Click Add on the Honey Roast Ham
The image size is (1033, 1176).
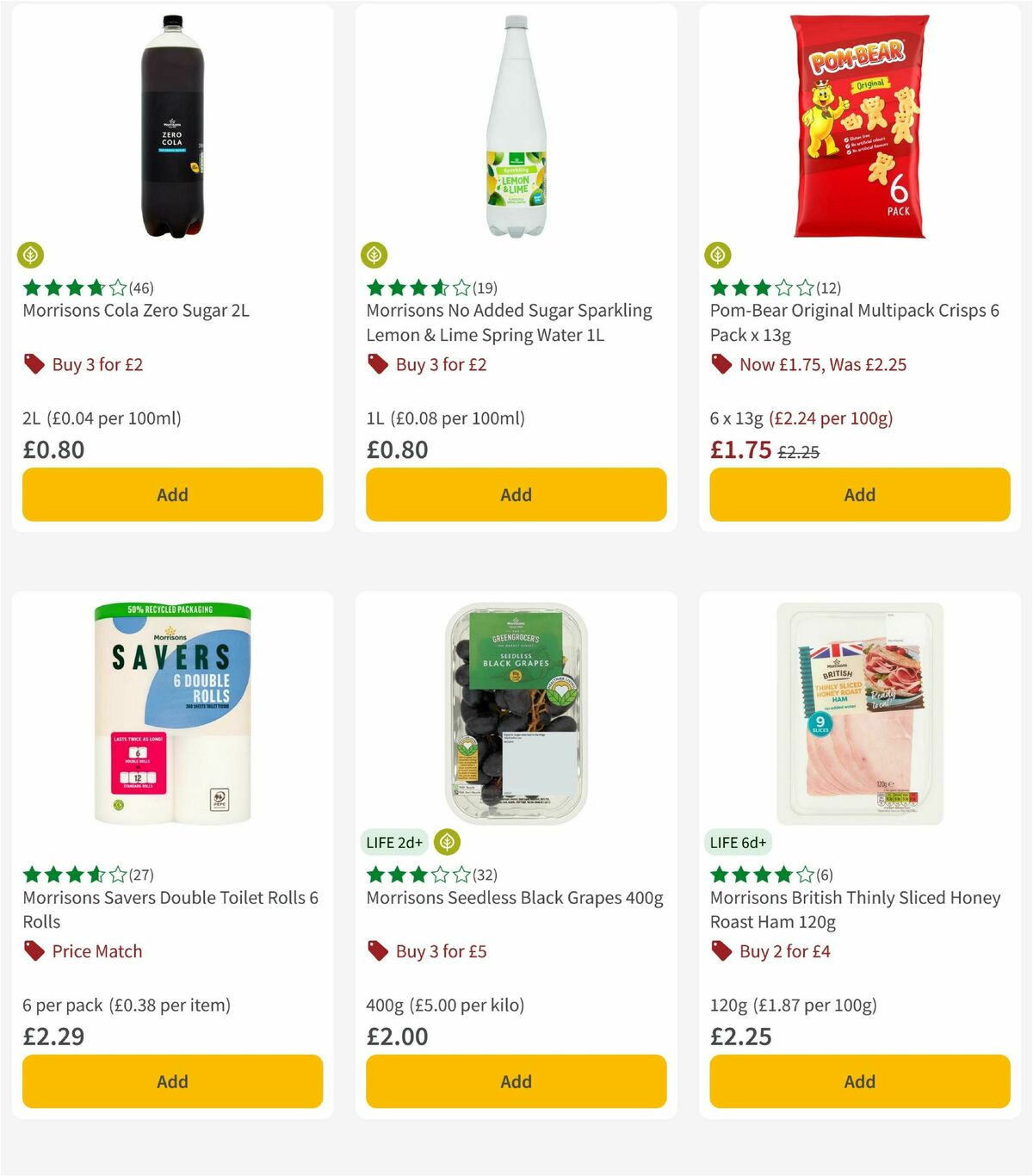(x=858, y=1081)
